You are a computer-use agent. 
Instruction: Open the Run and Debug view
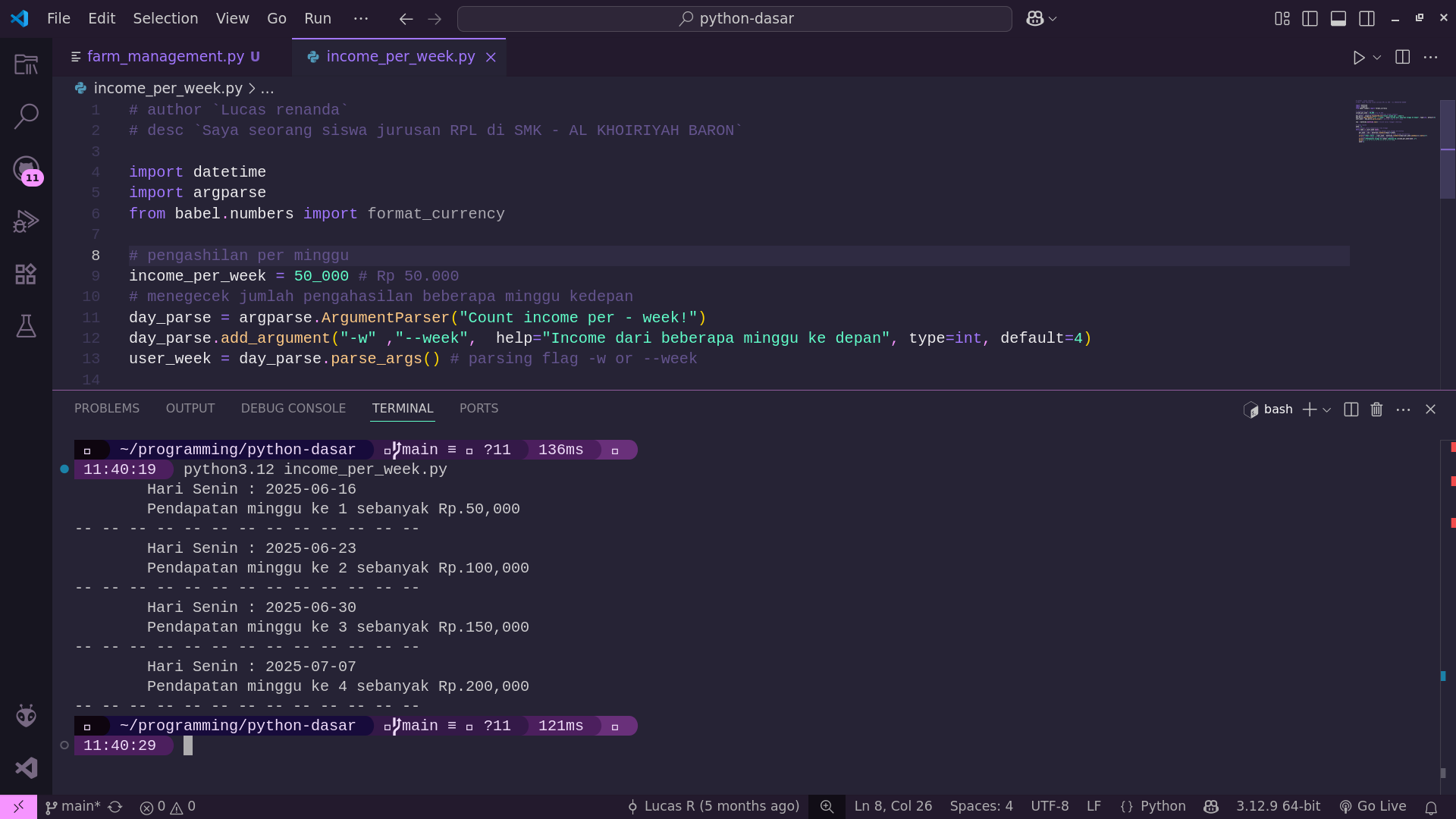[x=26, y=221]
